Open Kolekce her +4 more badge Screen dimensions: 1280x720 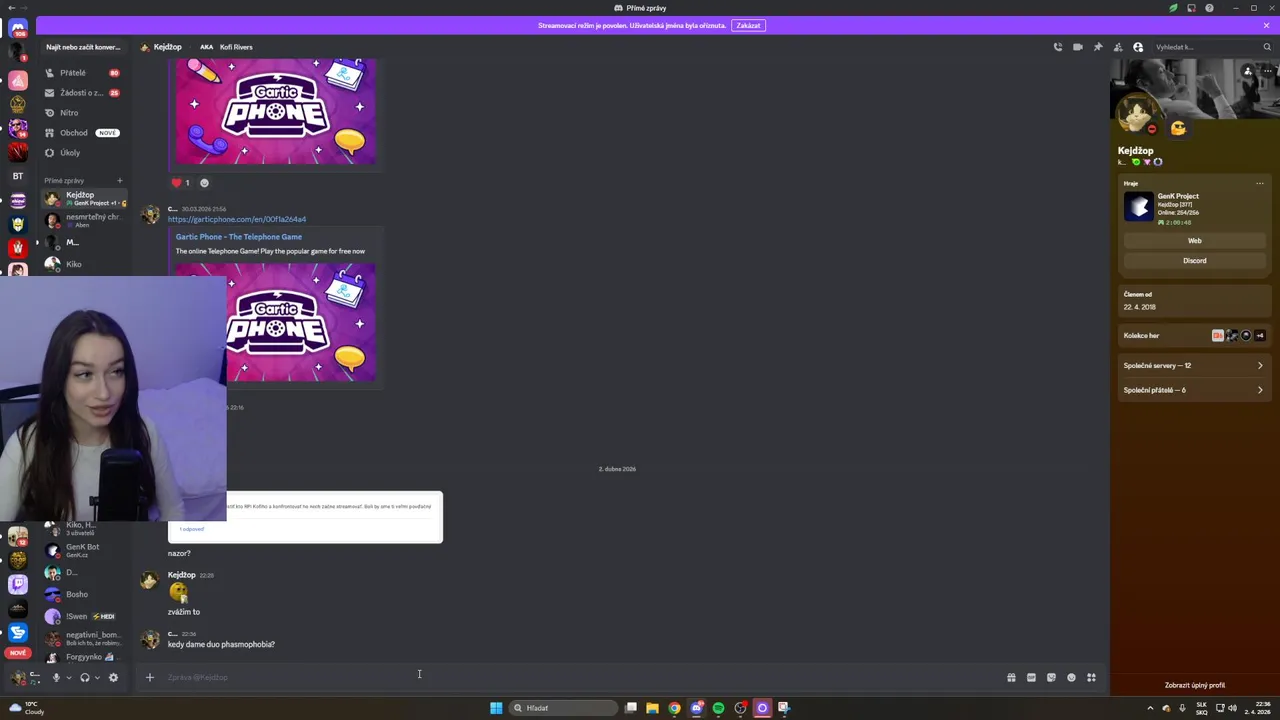(x=1259, y=336)
